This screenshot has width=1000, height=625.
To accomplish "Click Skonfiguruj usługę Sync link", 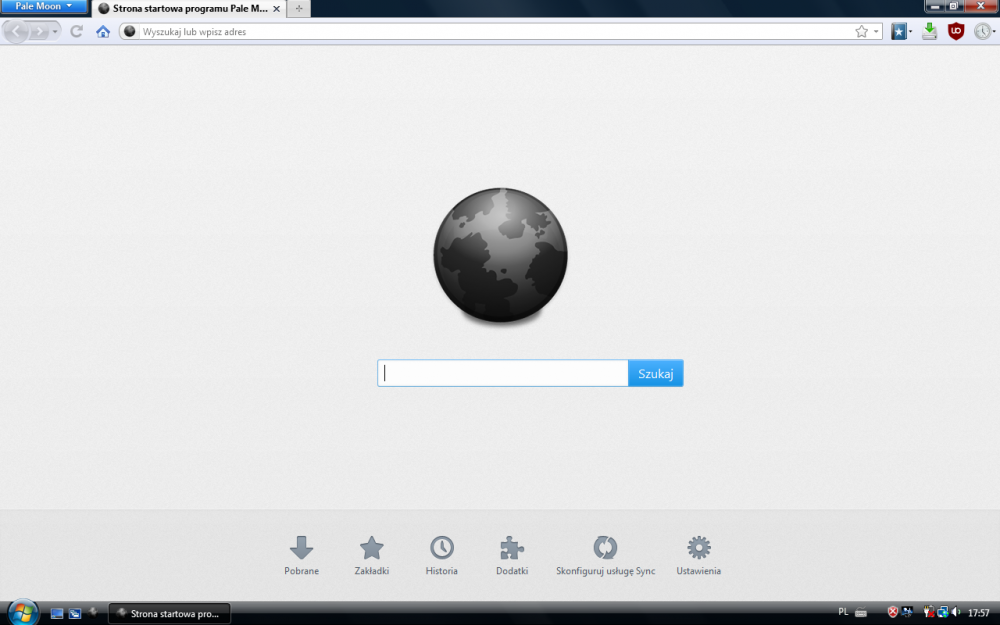I will click(605, 548).
